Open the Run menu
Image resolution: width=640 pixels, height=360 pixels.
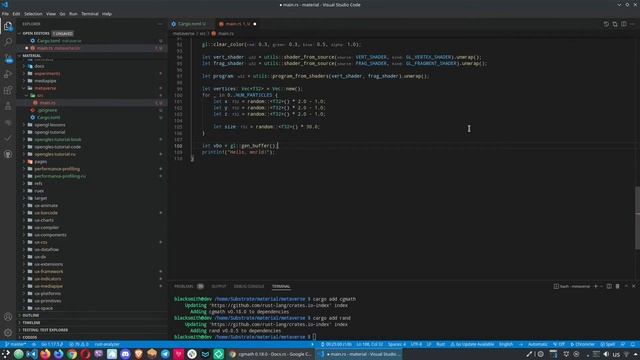coord(73,13)
